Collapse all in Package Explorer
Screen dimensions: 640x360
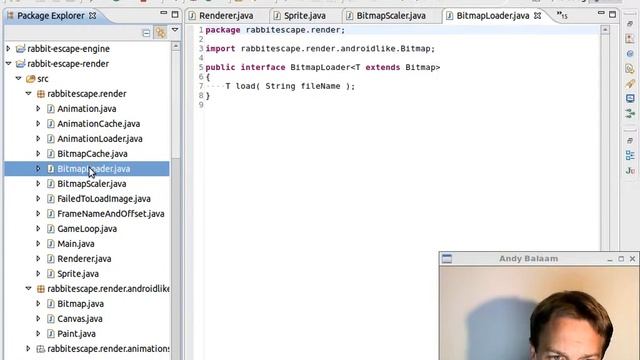pyautogui.click(x=146, y=33)
